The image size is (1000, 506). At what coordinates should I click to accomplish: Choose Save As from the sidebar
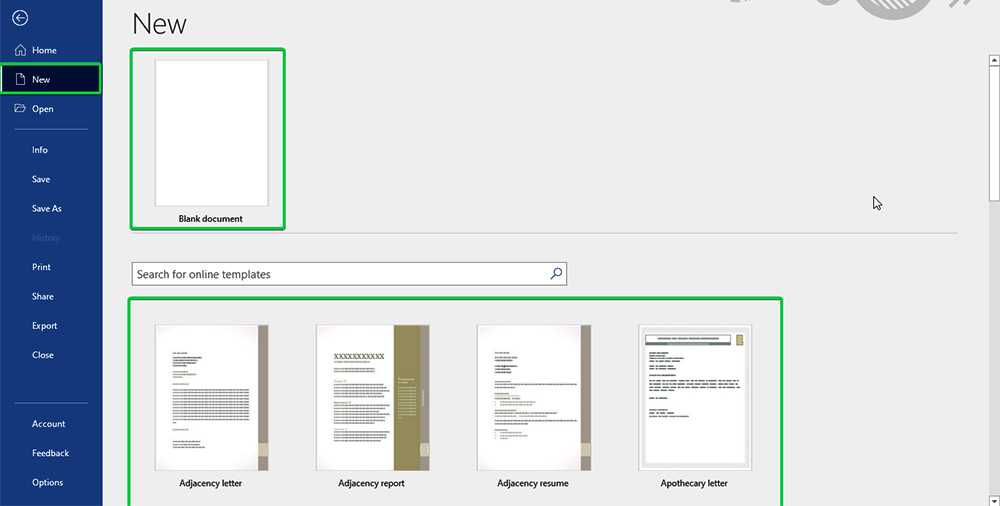coord(47,209)
